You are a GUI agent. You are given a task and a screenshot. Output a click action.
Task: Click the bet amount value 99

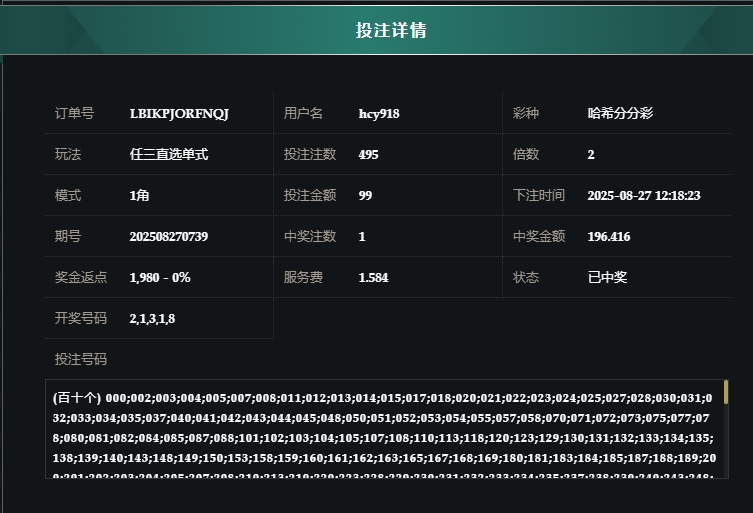pos(365,196)
